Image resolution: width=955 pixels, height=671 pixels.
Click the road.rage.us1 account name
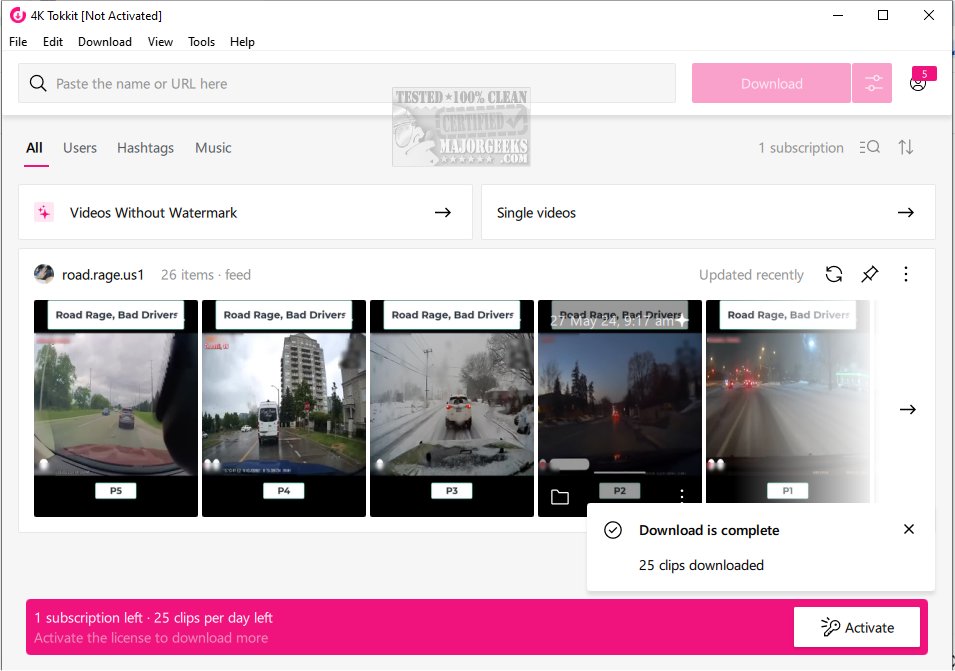click(103, 275)
